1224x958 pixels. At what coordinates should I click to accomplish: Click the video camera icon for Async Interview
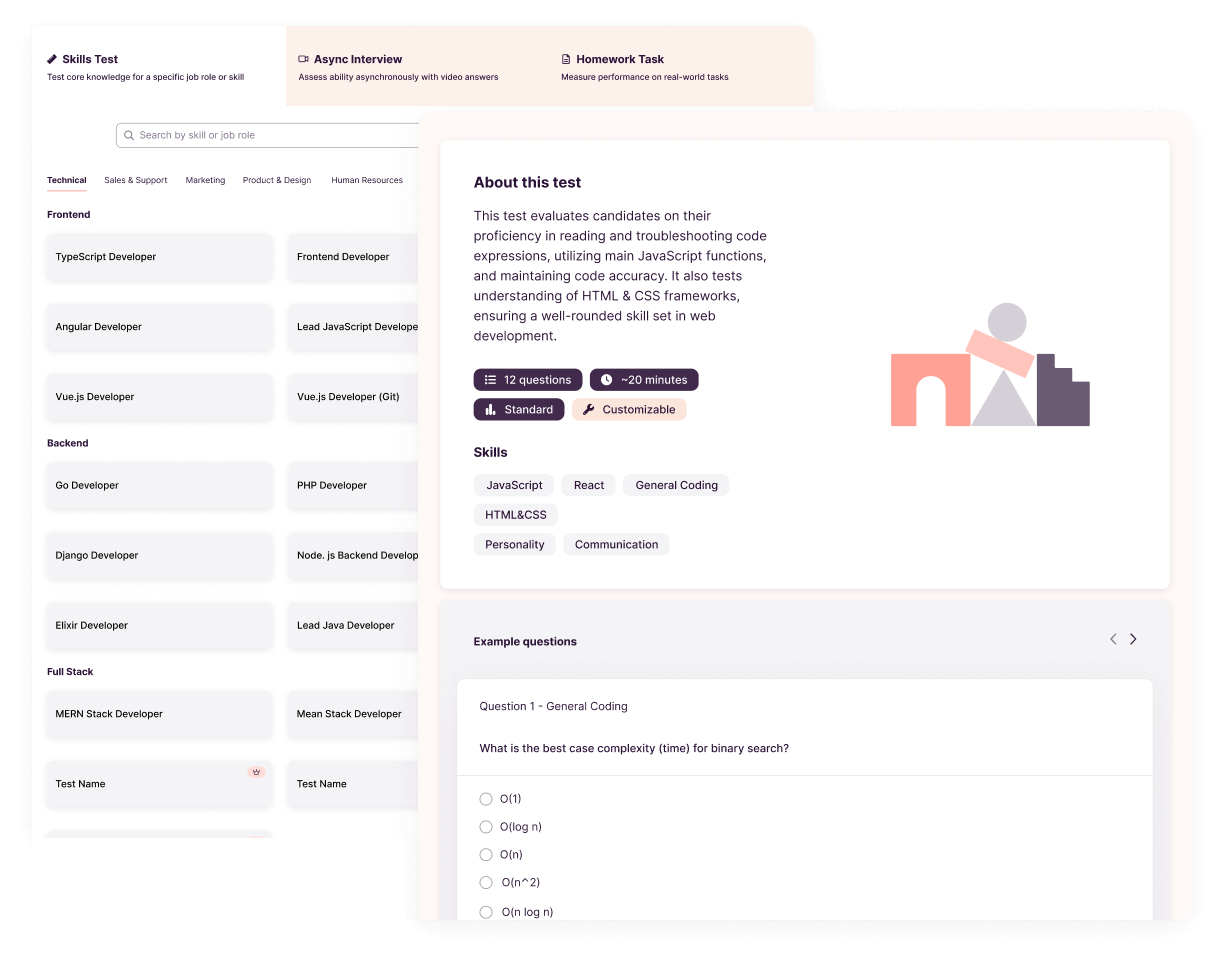tap(304, 59)
